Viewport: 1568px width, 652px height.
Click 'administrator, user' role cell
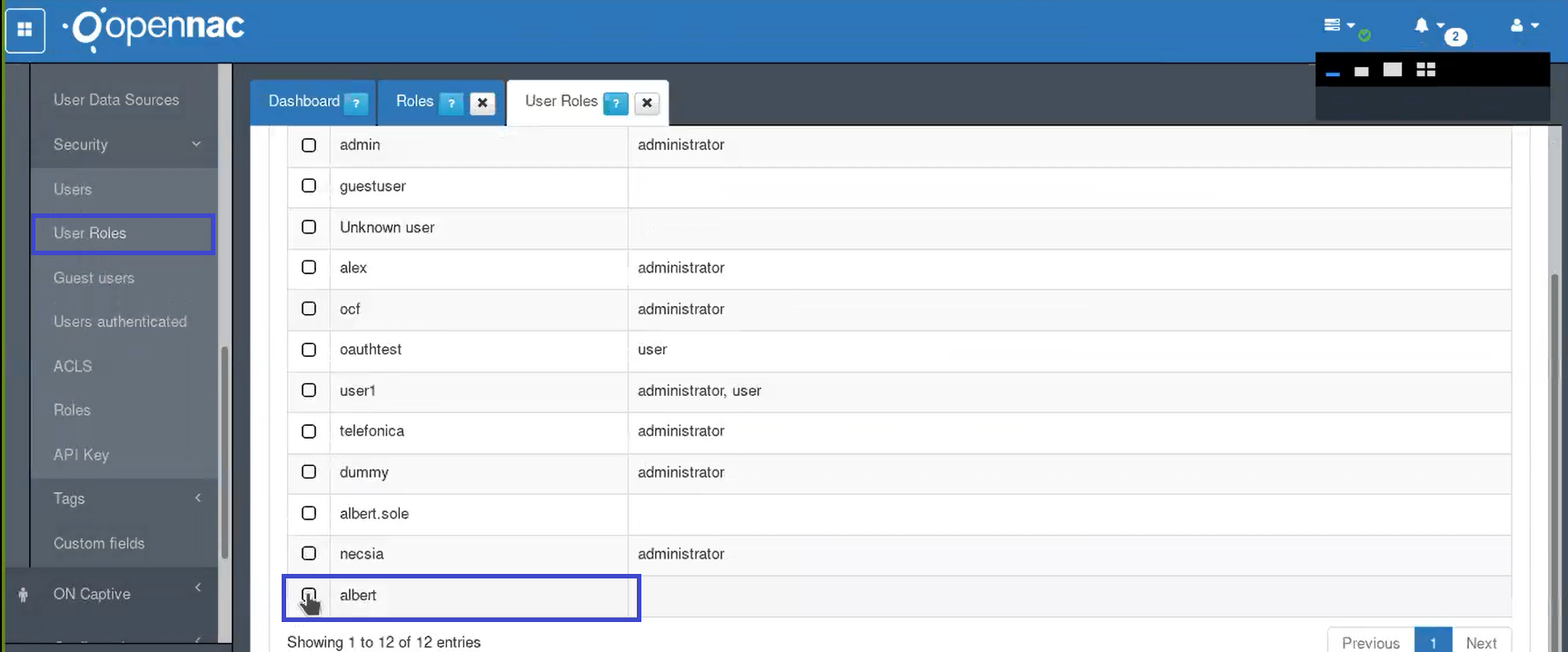[x=700, y=390]
